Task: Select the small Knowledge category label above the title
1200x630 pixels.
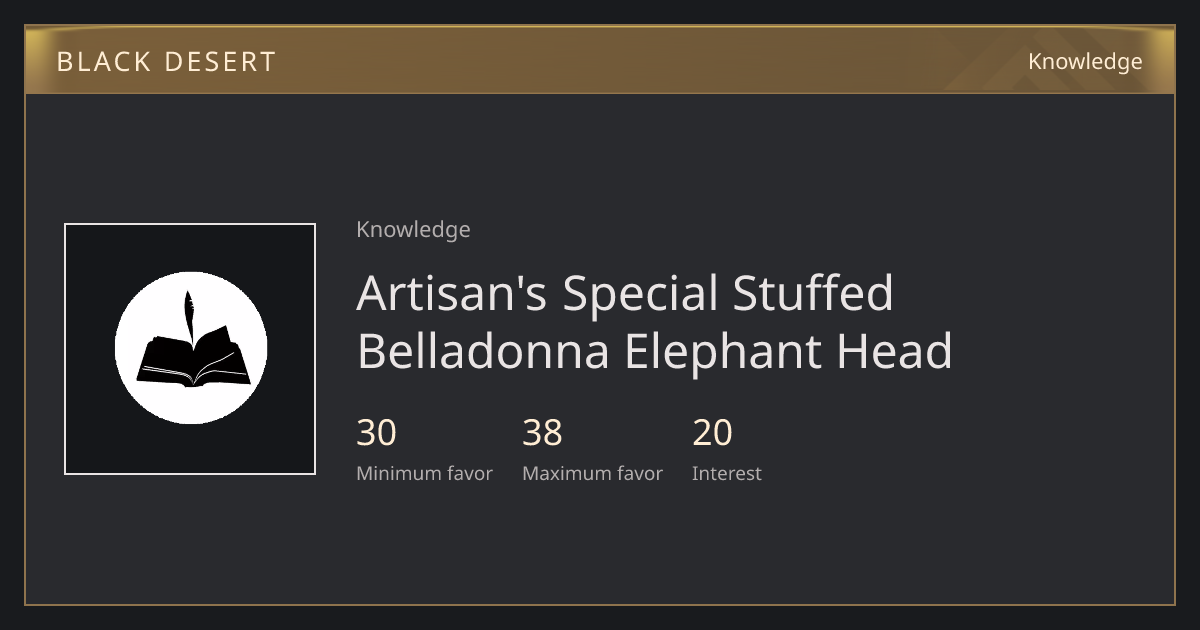Action: click(413, 230)
